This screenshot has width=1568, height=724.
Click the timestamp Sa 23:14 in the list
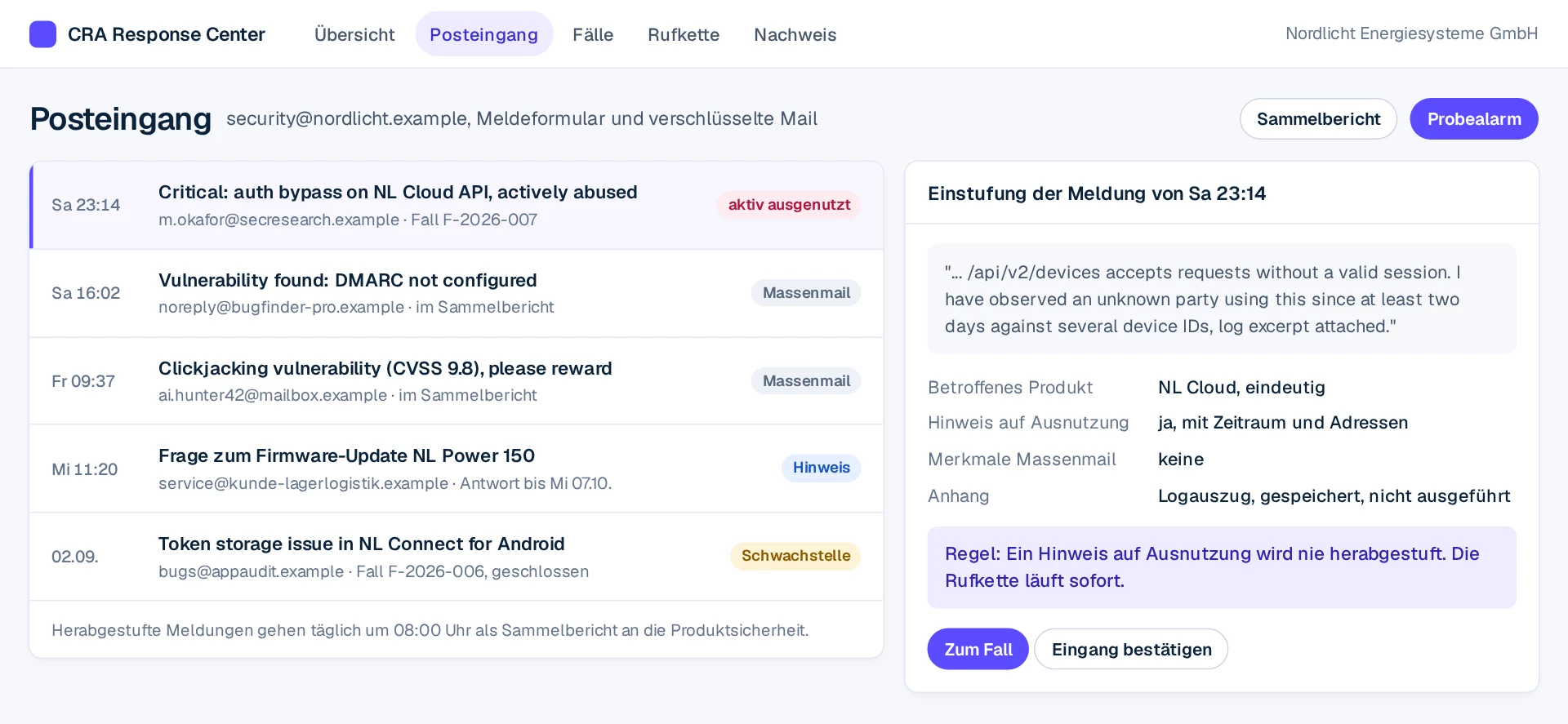(x=86, y=205)
